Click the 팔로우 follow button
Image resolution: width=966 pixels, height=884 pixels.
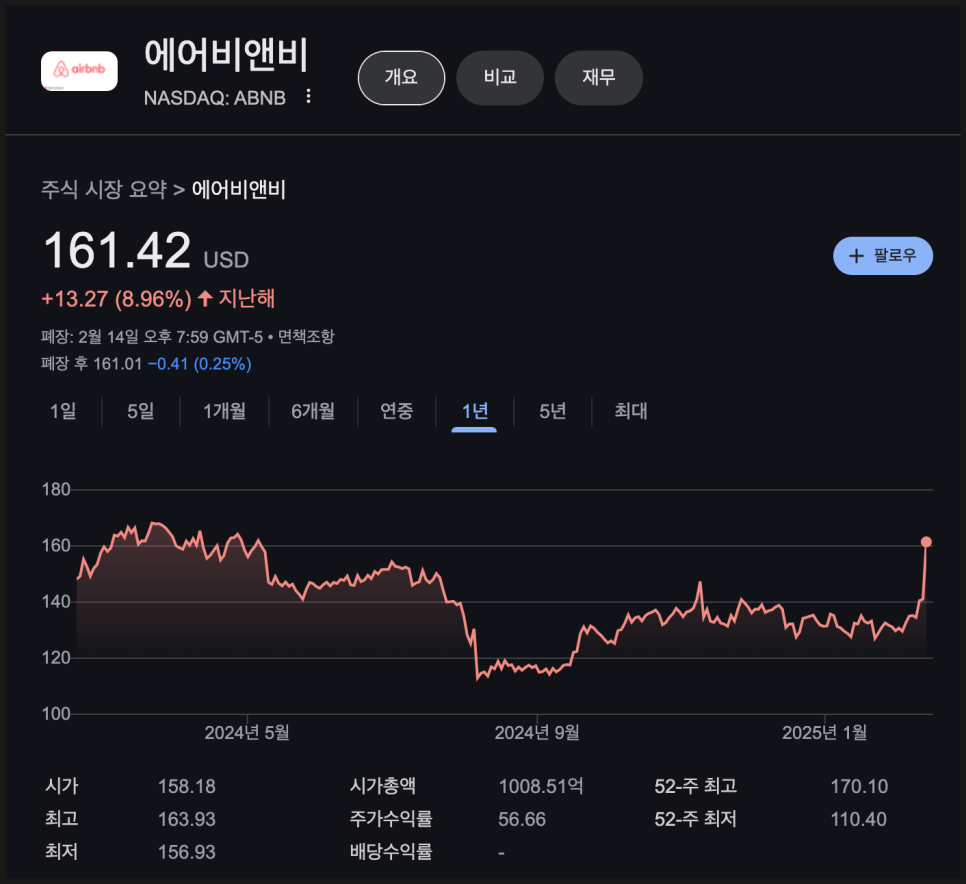[x=883, y=256]
